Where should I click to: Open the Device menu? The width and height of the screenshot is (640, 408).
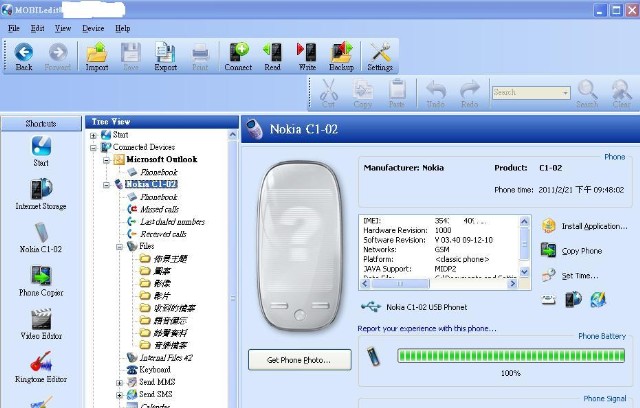93,28
